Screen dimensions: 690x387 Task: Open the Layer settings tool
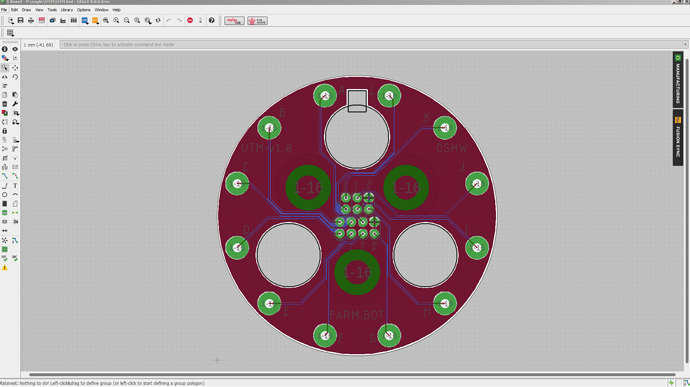[5, 58]
